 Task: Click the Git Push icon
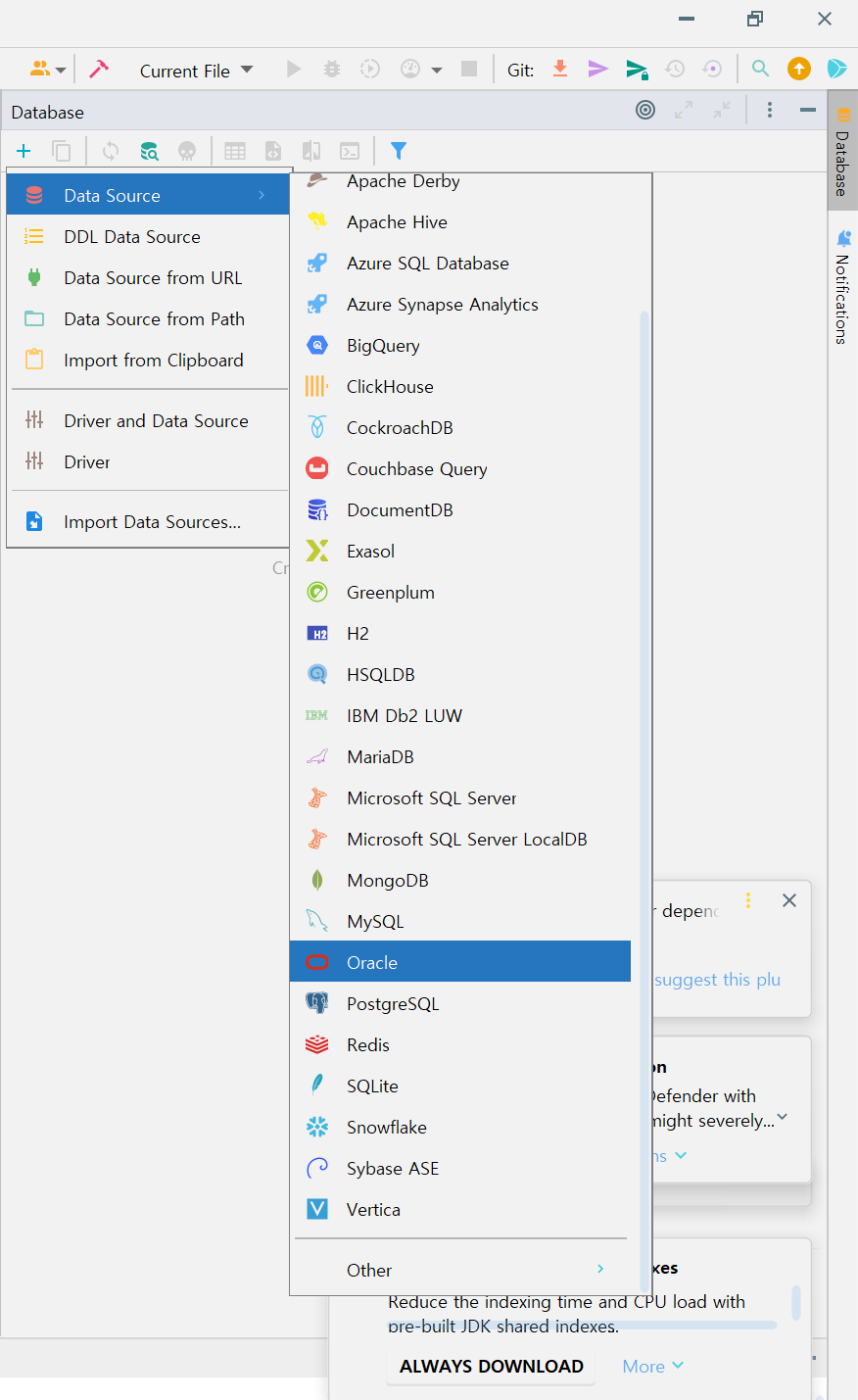tap(637, 70)
